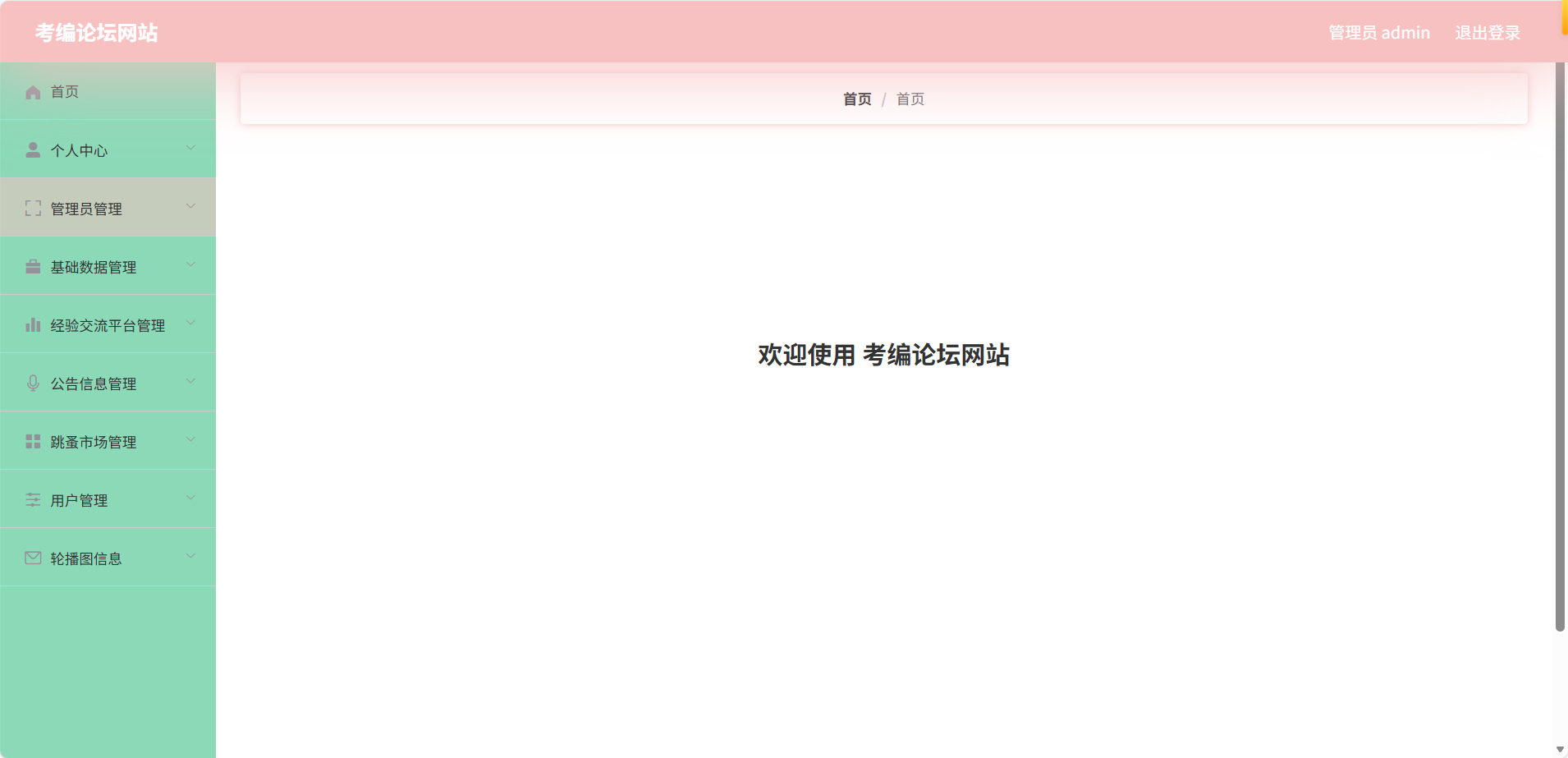
Task: Click the 管理员 admin user label
Action: (x=1379, y=33)
